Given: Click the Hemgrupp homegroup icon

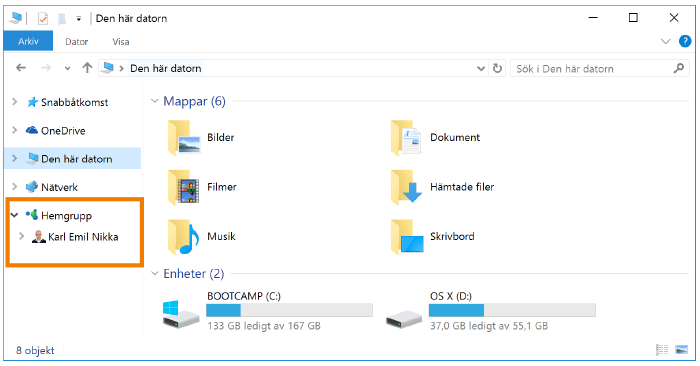Looking at the screenshot, I should [32, 215].
